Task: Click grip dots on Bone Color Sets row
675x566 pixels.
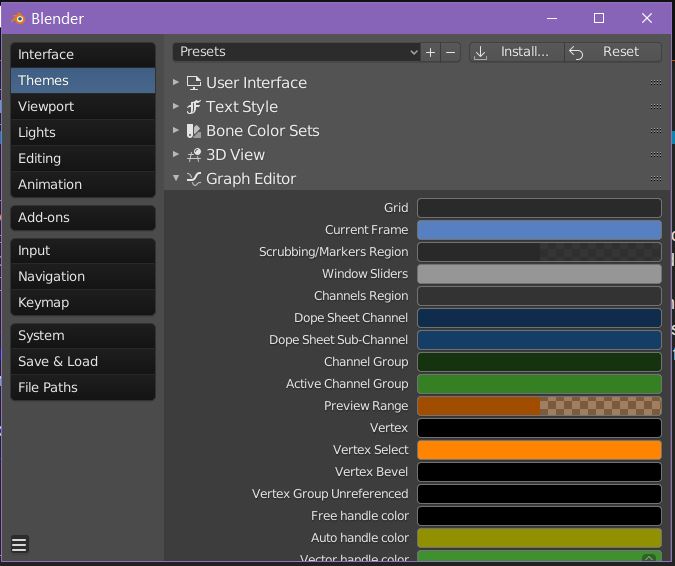Action: pos(656,131)
